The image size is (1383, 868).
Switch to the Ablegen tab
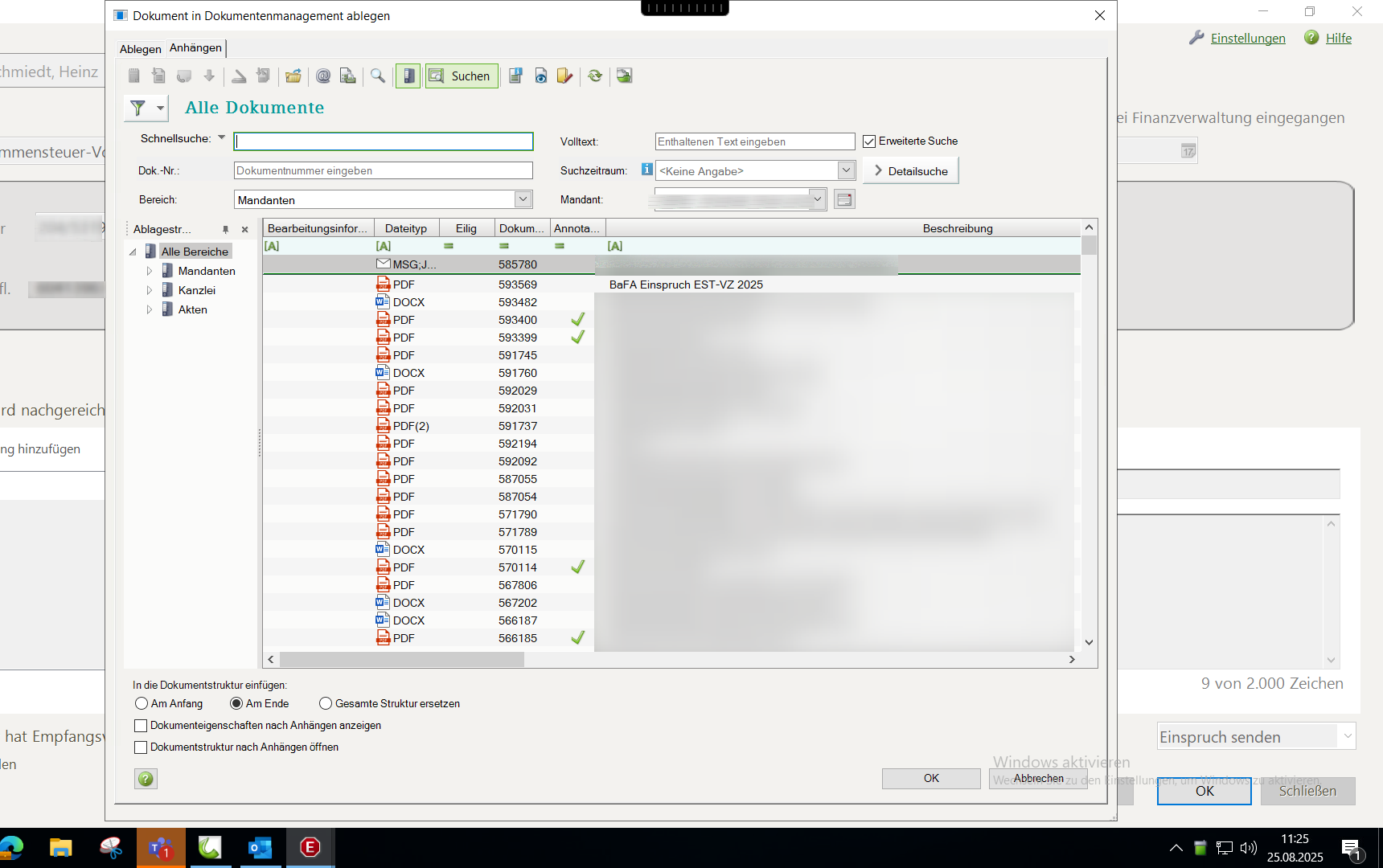pos(140,49)
